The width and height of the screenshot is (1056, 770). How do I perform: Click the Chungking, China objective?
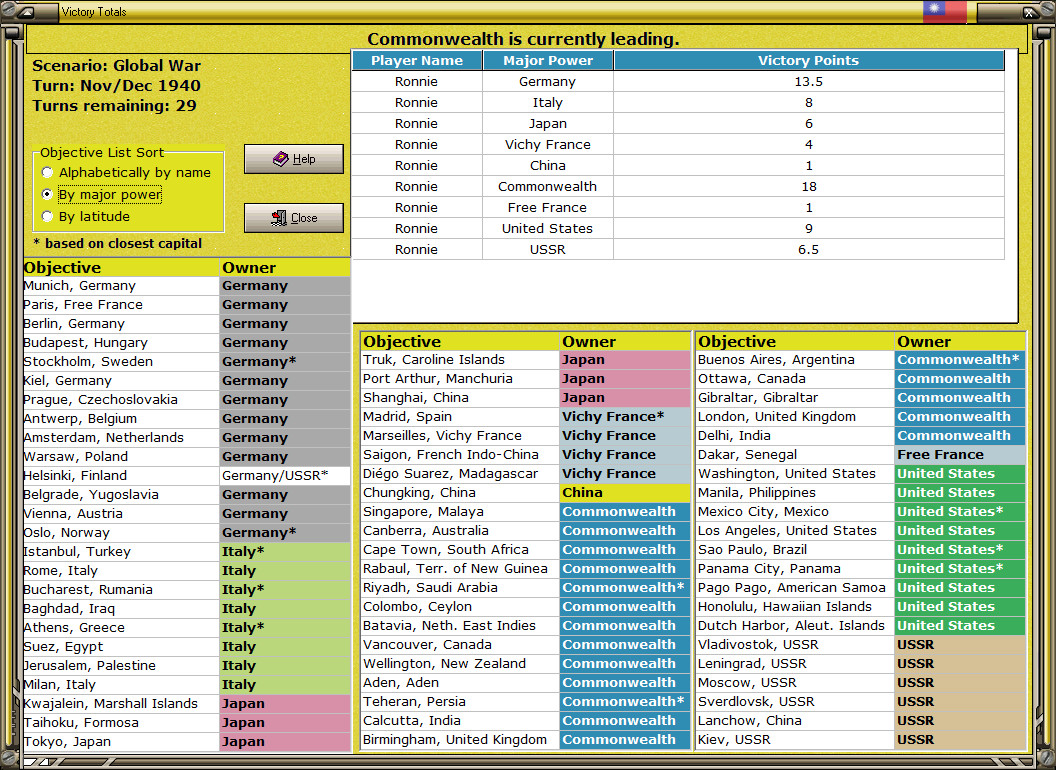click(460, 492)
